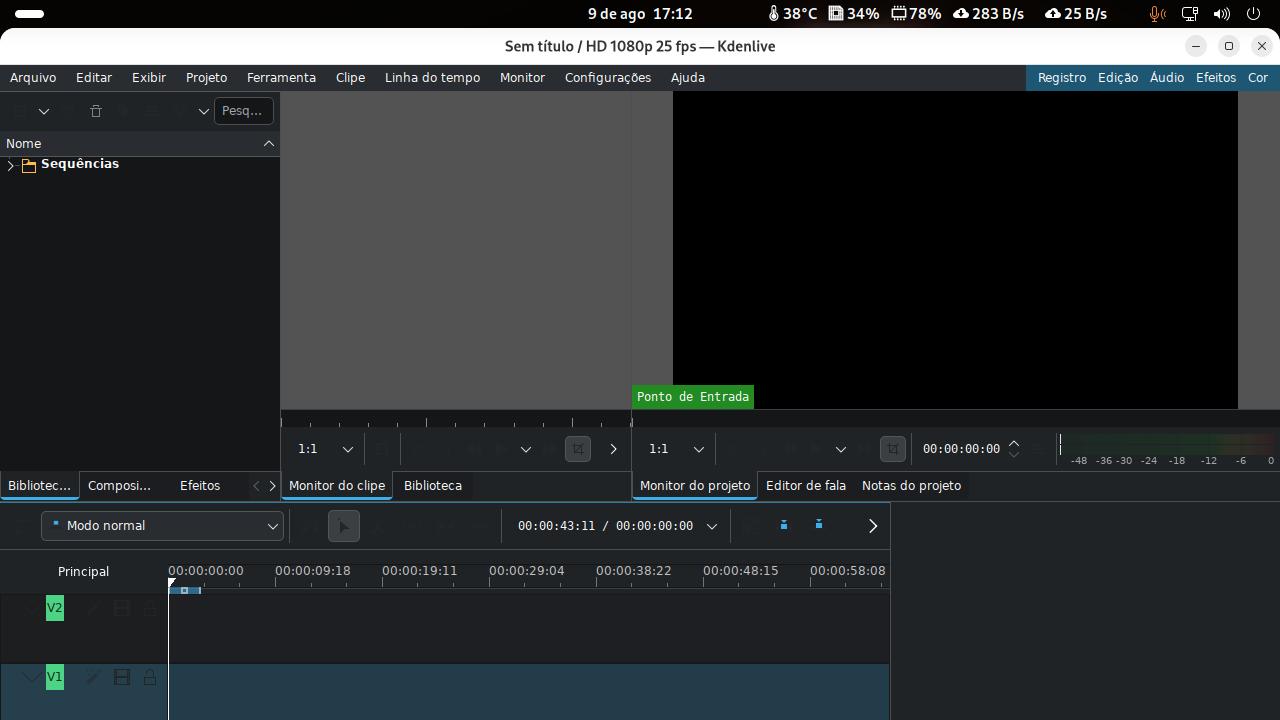The image size is (1280, 720).
Task: Click the second blue marker timeline toolbar icon
Action: (819, 525)
